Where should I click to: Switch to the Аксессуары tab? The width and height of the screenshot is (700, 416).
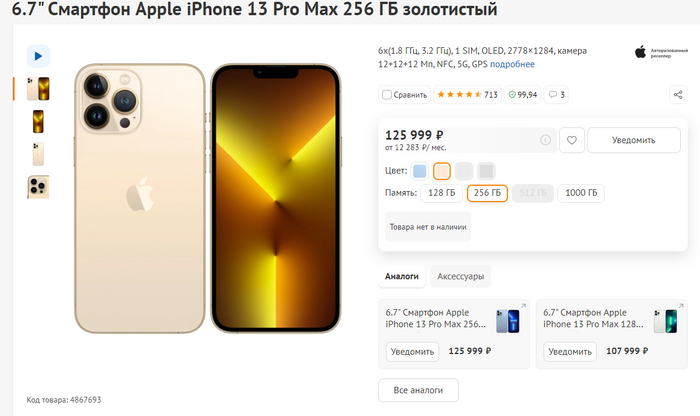pos(460,276)
